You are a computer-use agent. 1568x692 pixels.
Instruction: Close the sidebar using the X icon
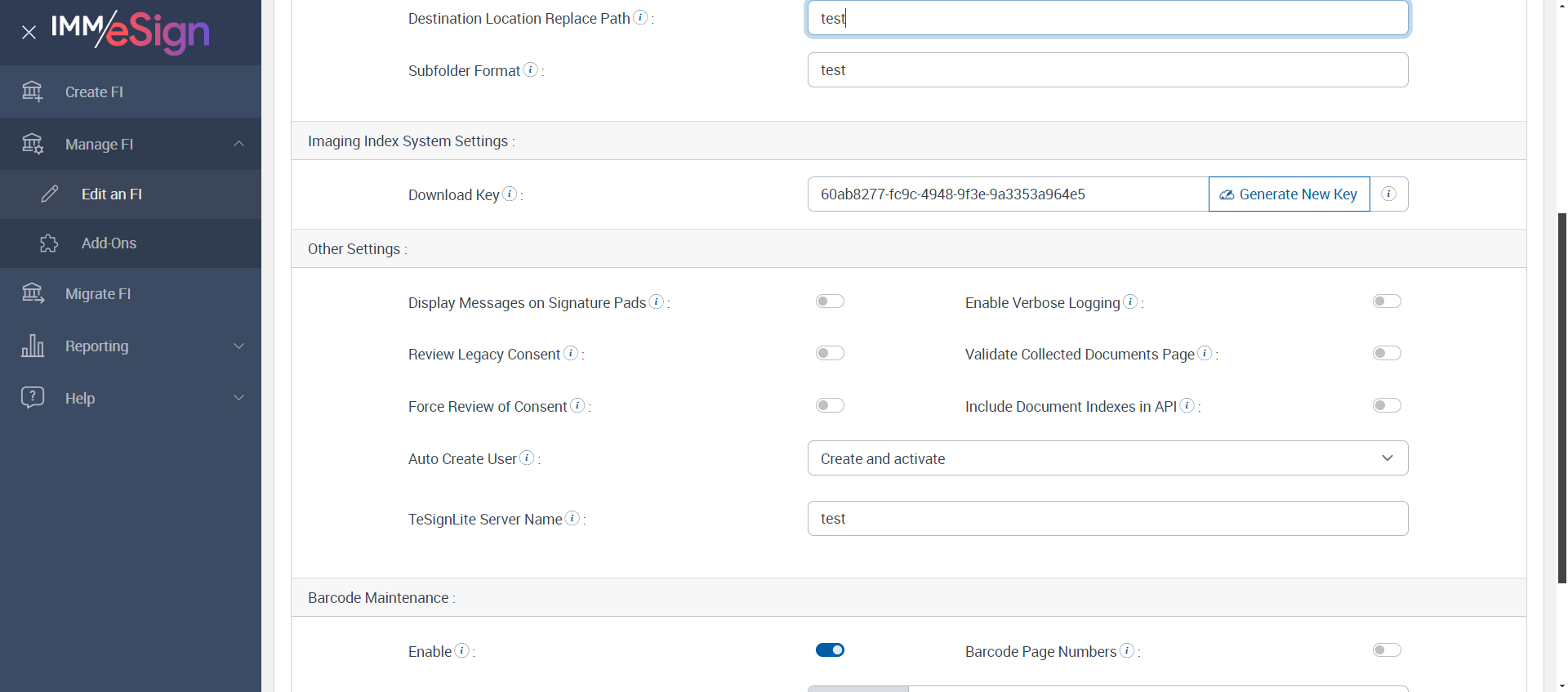point(29,33)
